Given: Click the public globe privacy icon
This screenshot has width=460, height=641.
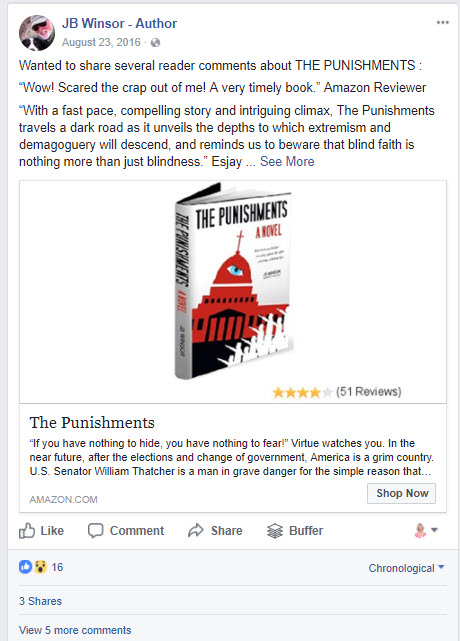Looking at the screenshot, I should (155, 43).
